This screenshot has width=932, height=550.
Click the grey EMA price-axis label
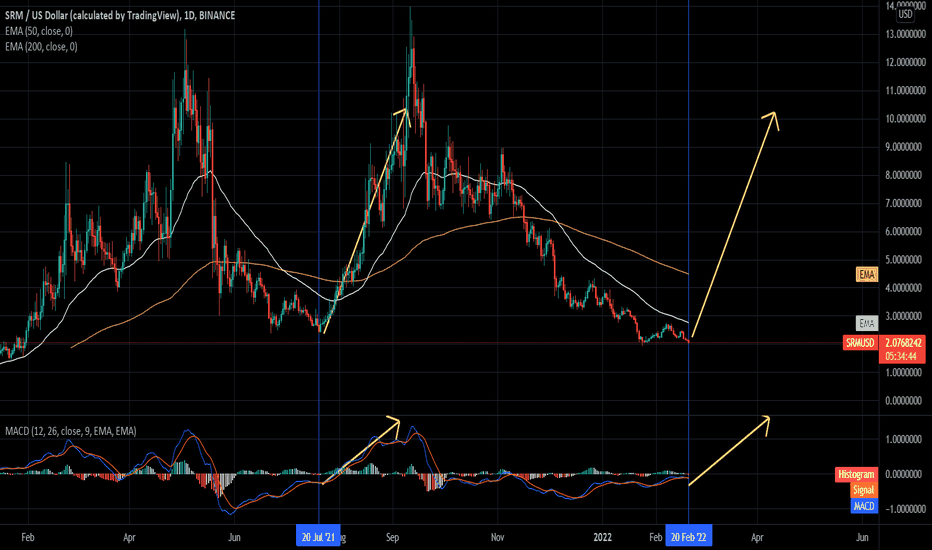[867, 323]
